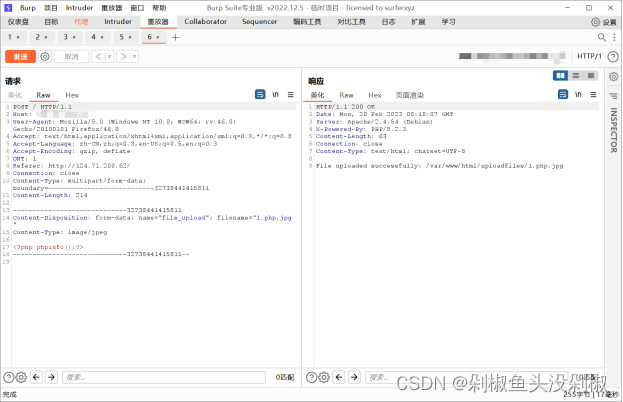Jump to next response search match

[354, 377]
